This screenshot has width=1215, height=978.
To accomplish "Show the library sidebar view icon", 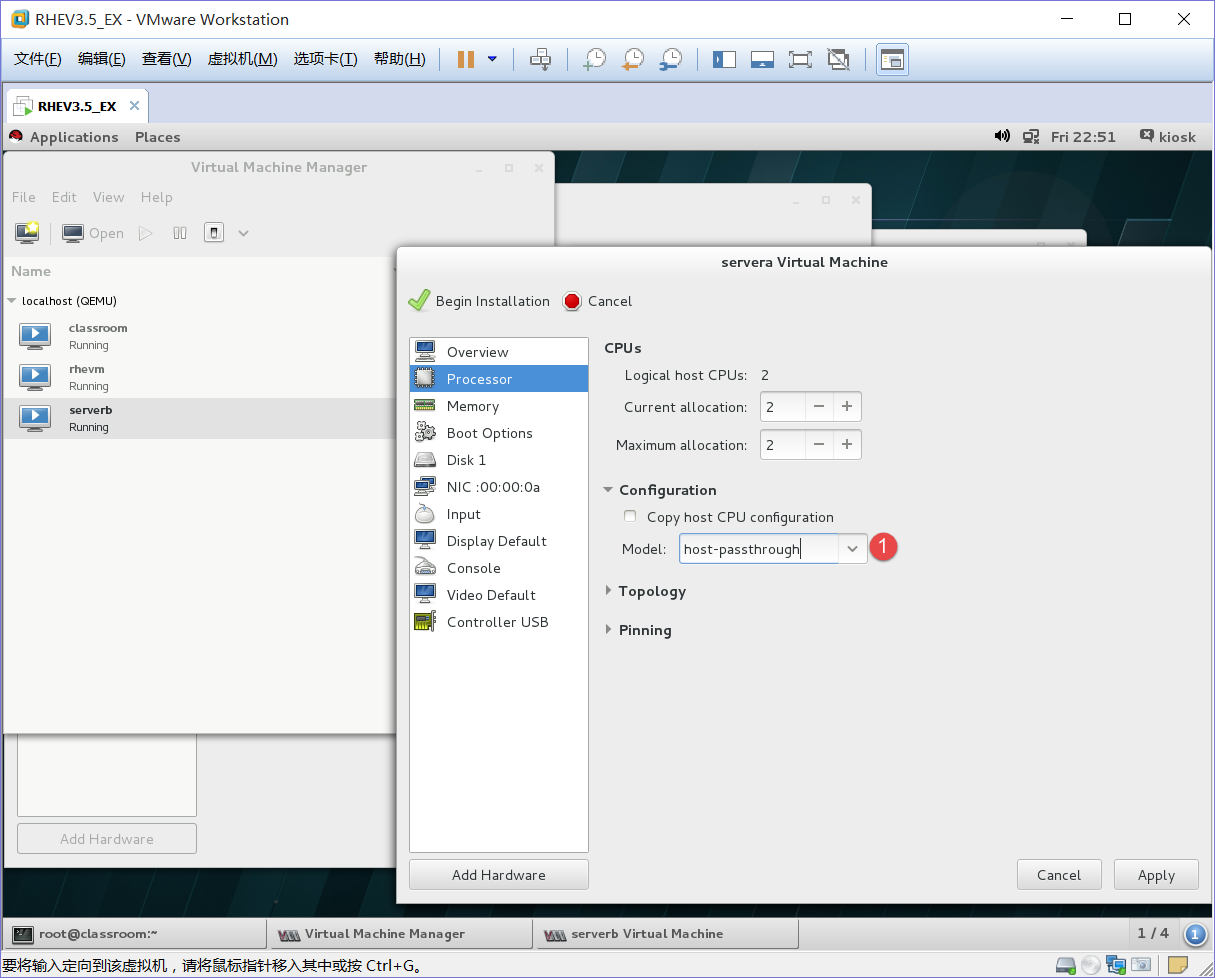I will click(724, 59).
